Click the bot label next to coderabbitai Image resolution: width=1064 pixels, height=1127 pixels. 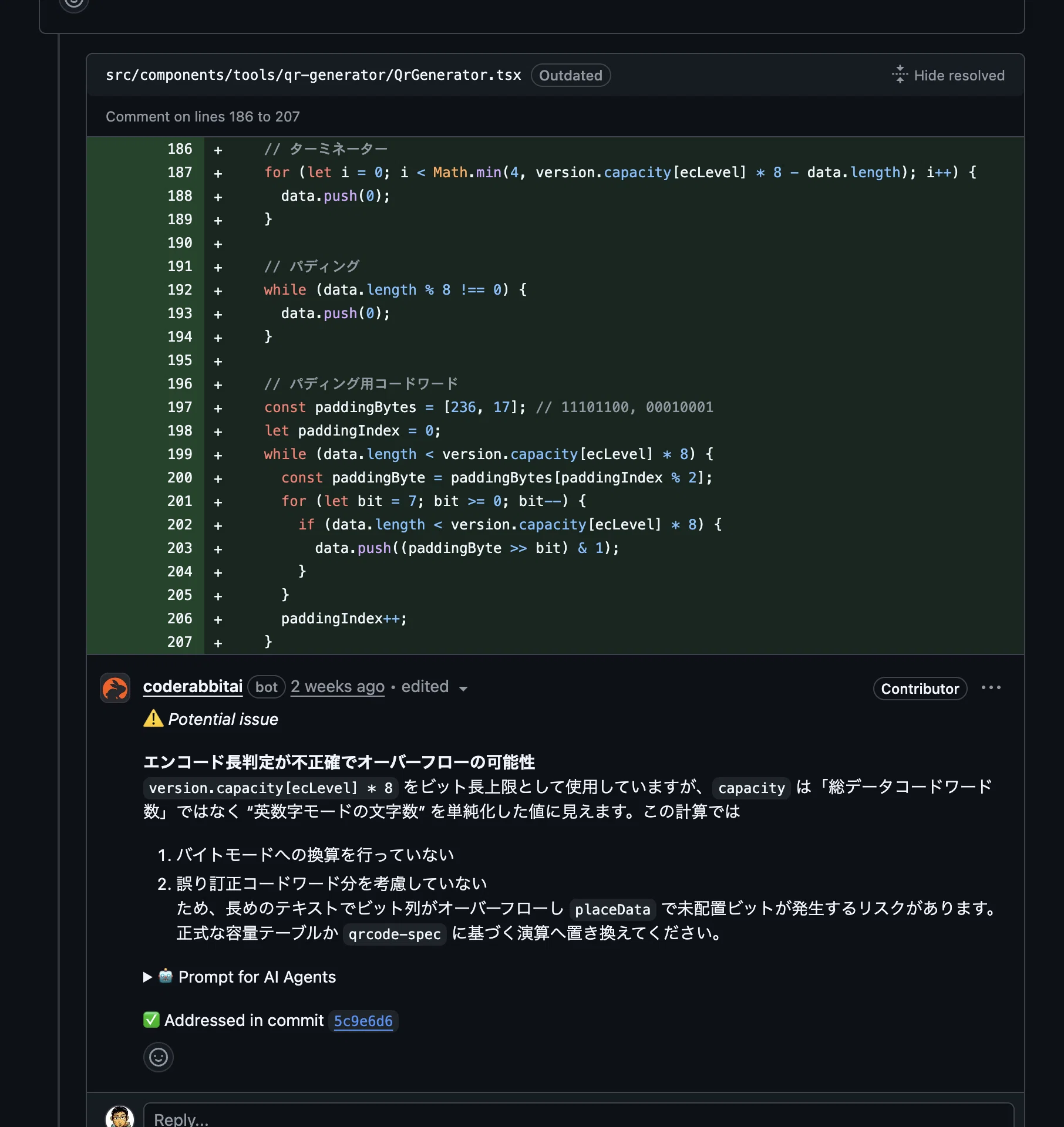267,687
